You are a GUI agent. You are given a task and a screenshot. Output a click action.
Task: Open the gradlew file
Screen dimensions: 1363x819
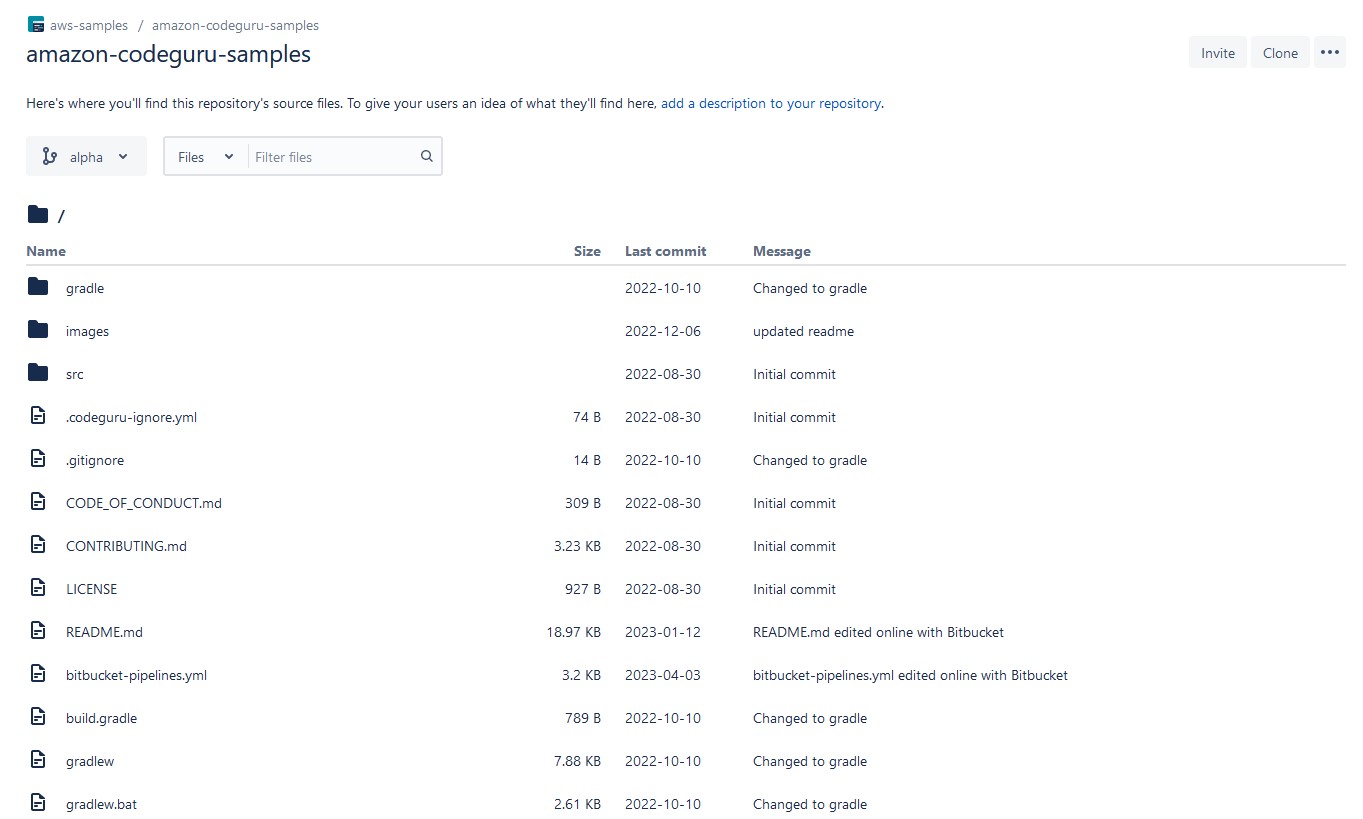coord(90,761)
